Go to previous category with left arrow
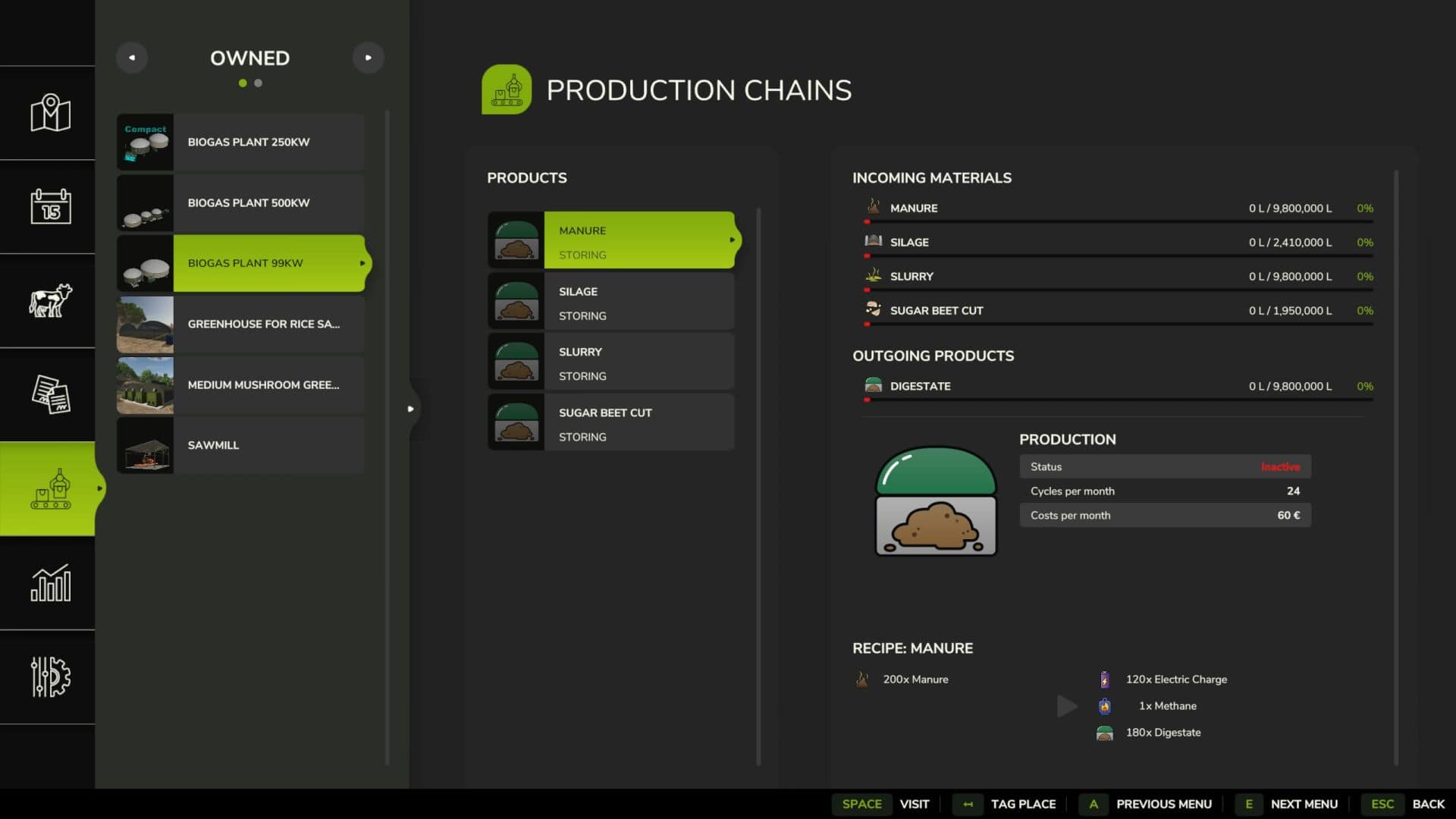1456x819 pixels. click(132, 58)
